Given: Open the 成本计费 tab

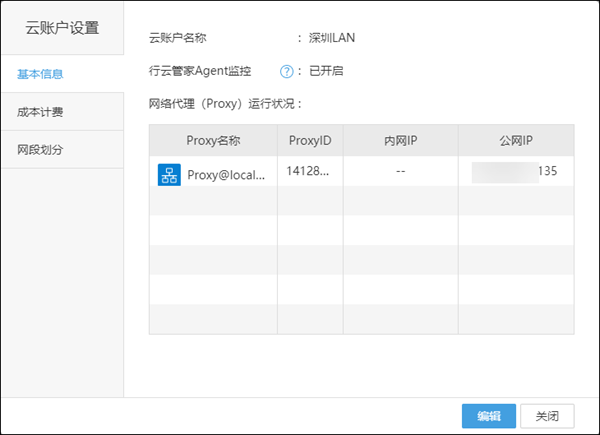Looking at the screenshot, I should click(x=41, y=112).
